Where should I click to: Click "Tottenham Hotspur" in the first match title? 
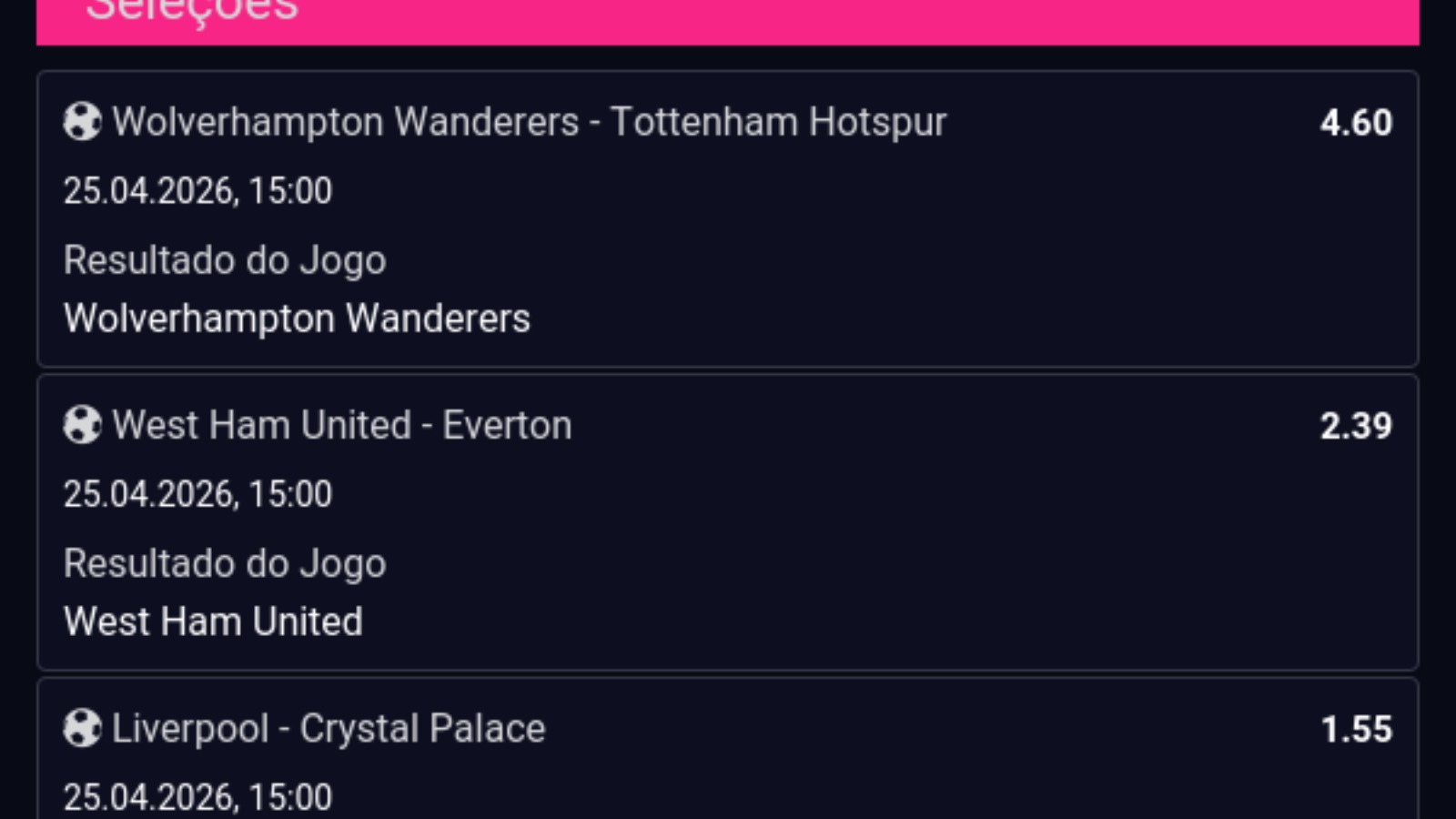point(778,122)
